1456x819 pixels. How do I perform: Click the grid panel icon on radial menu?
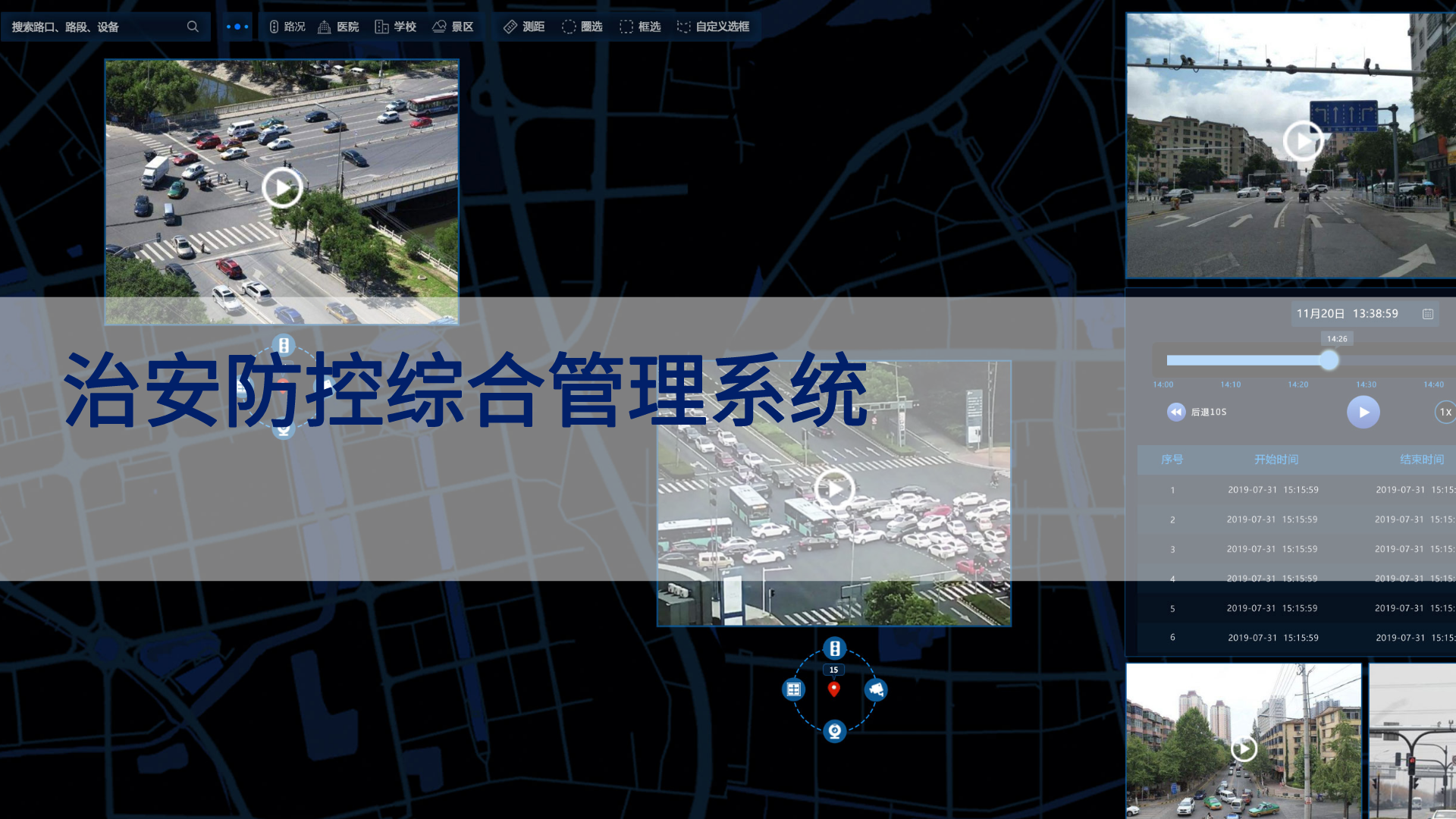pyautogui.click(x=793, y=689)
